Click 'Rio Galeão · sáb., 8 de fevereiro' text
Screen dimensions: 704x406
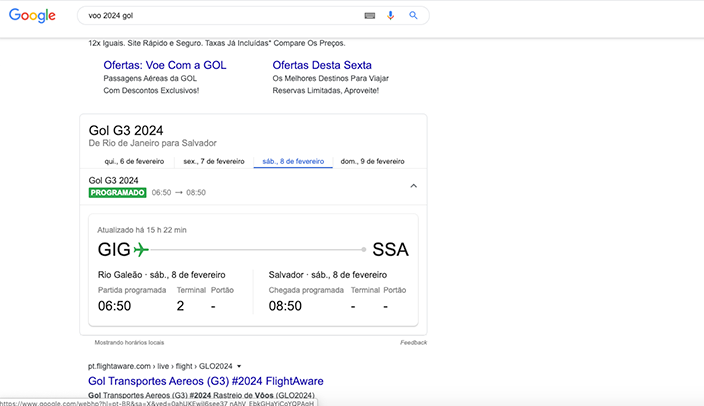pyautogui.click(x=162, y=275)
